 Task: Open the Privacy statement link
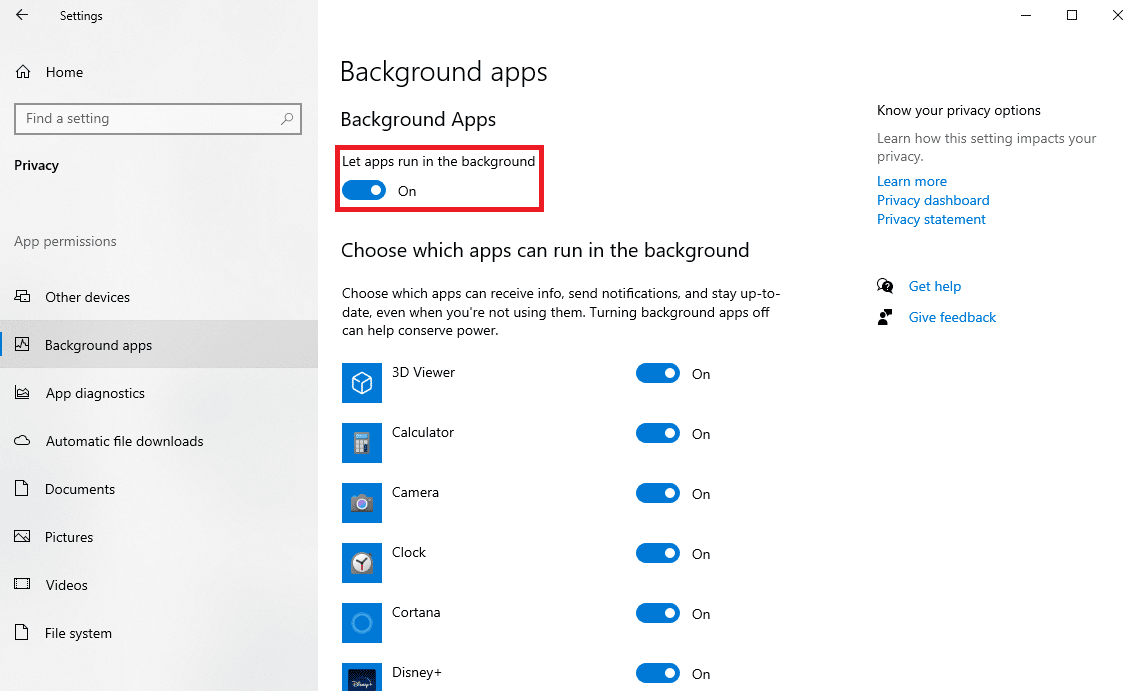[931, 219]
